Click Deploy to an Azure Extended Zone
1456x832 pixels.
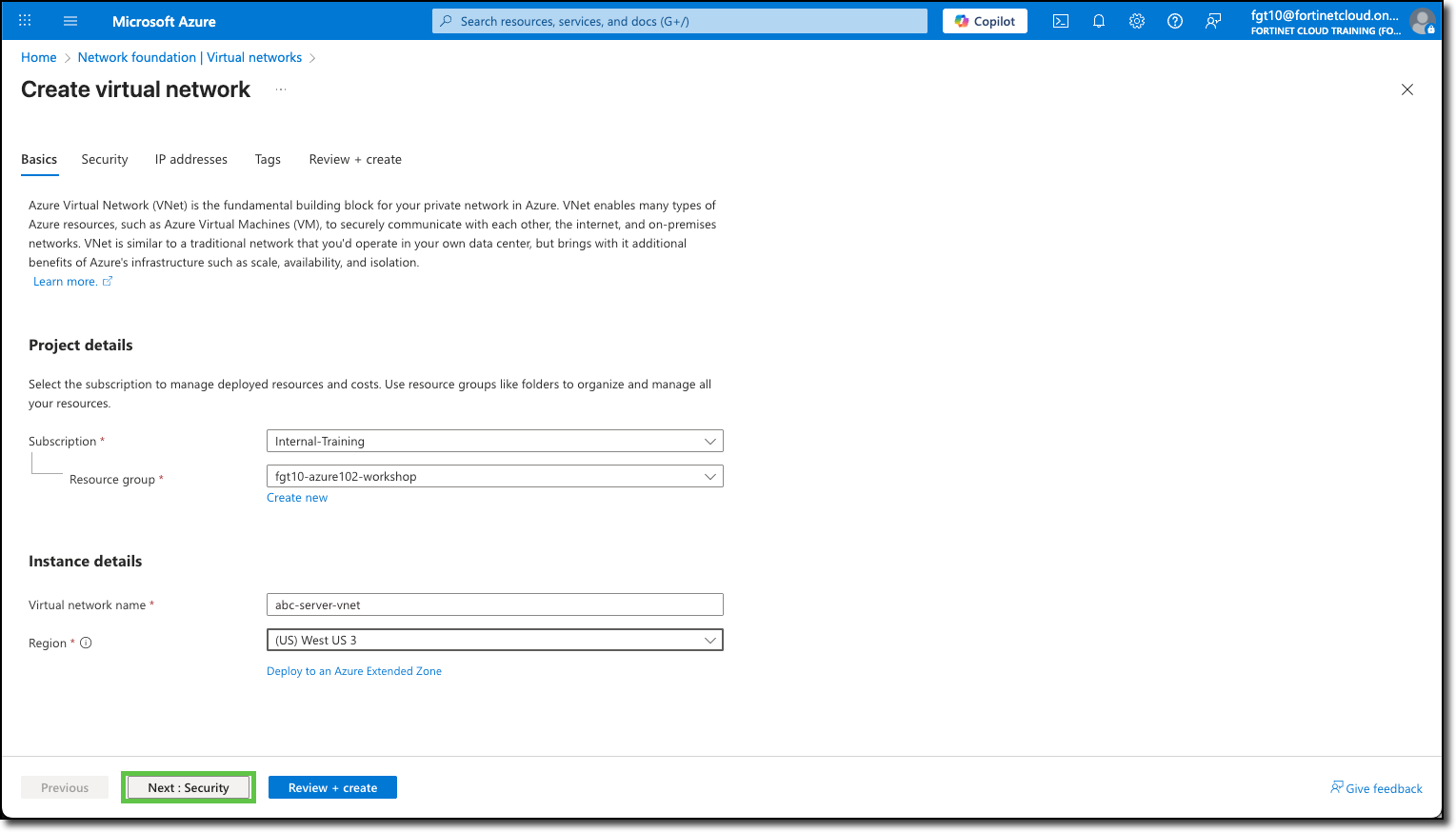354,671
